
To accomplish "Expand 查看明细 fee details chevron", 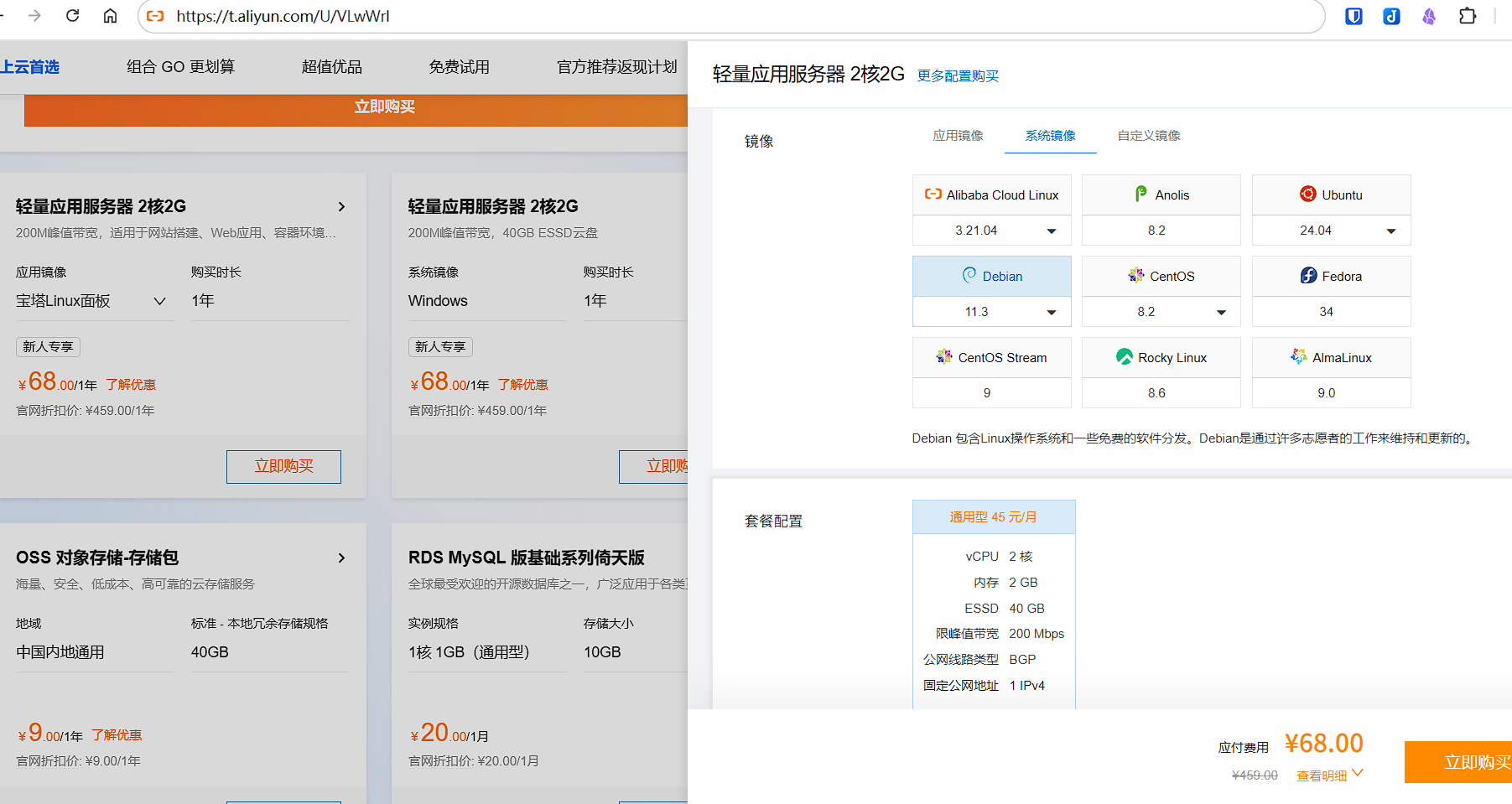I will point(1358,773).
